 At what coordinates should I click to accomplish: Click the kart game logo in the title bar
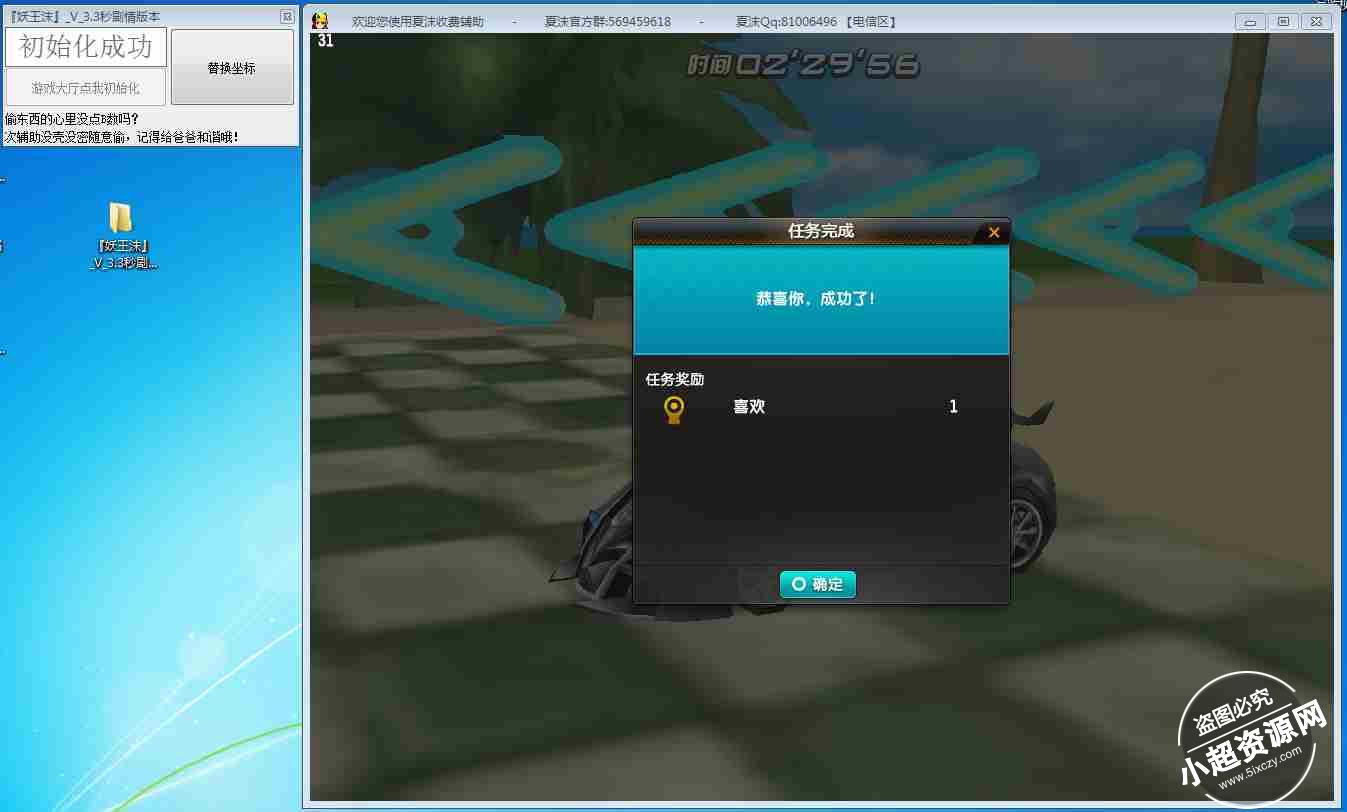[x=319, y=20]
